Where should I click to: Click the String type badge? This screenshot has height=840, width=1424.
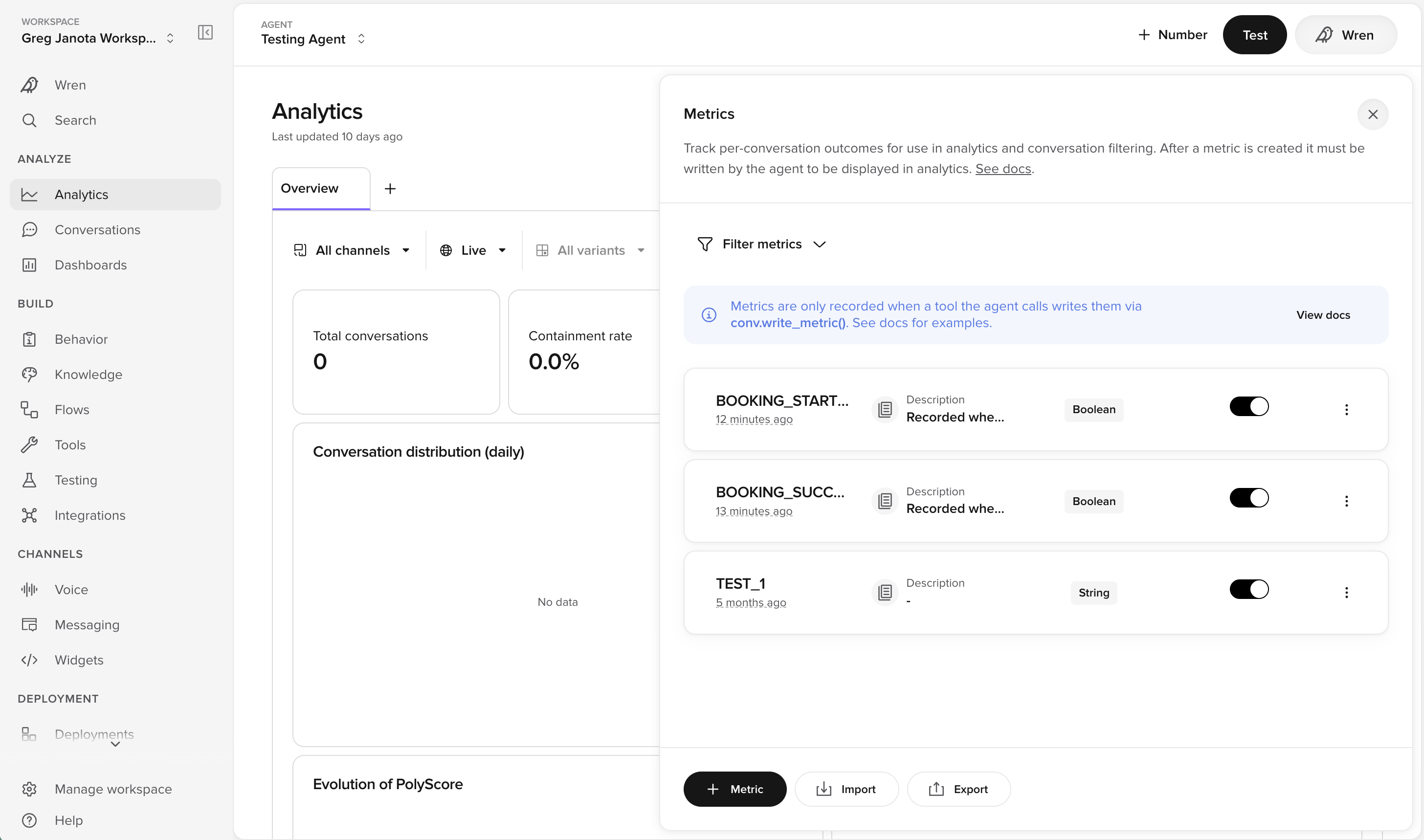tap(1093, 593)
